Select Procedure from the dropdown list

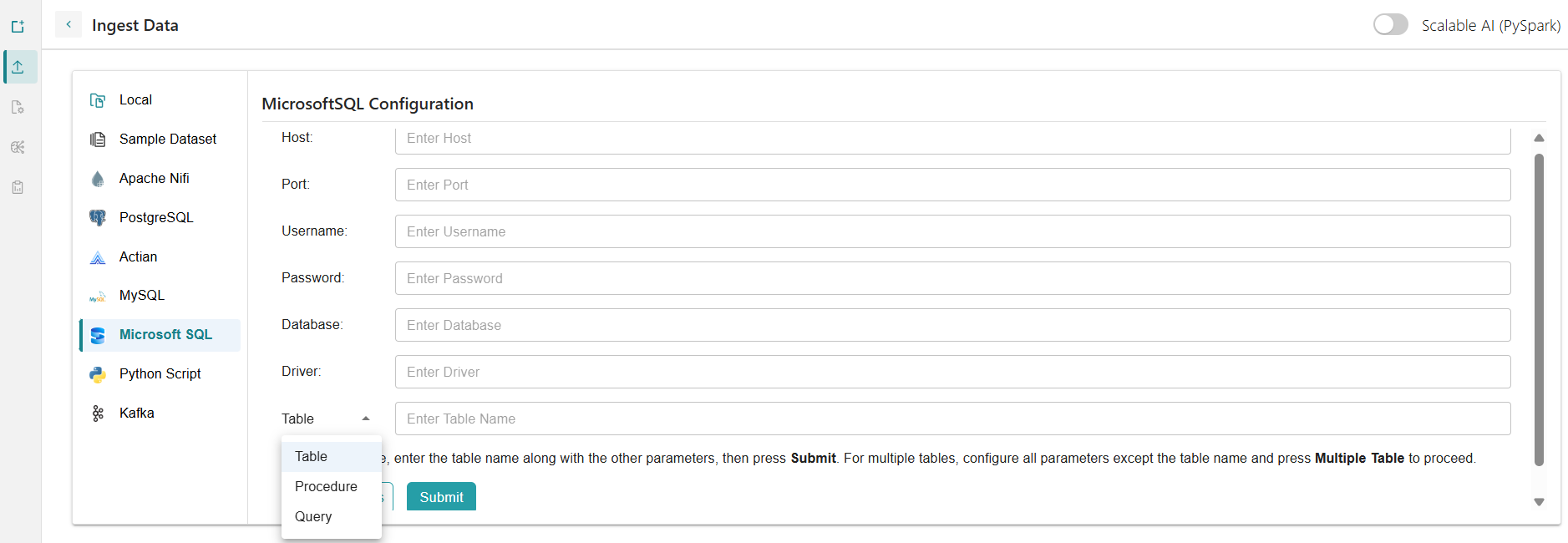click(326, 486)
